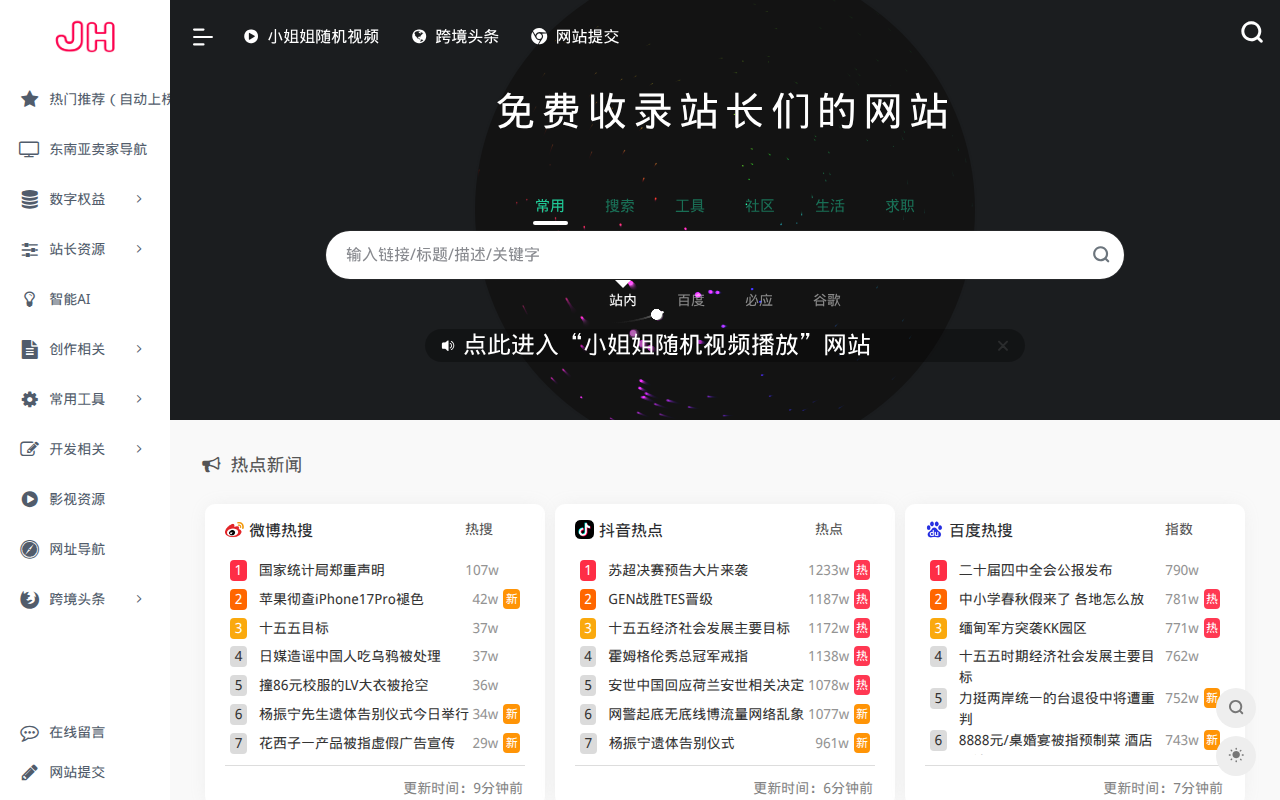Switch to the 搜索 tab
Image resolution: width=1280 pixels, height=800 pixels.
click(x=619, y=206)
